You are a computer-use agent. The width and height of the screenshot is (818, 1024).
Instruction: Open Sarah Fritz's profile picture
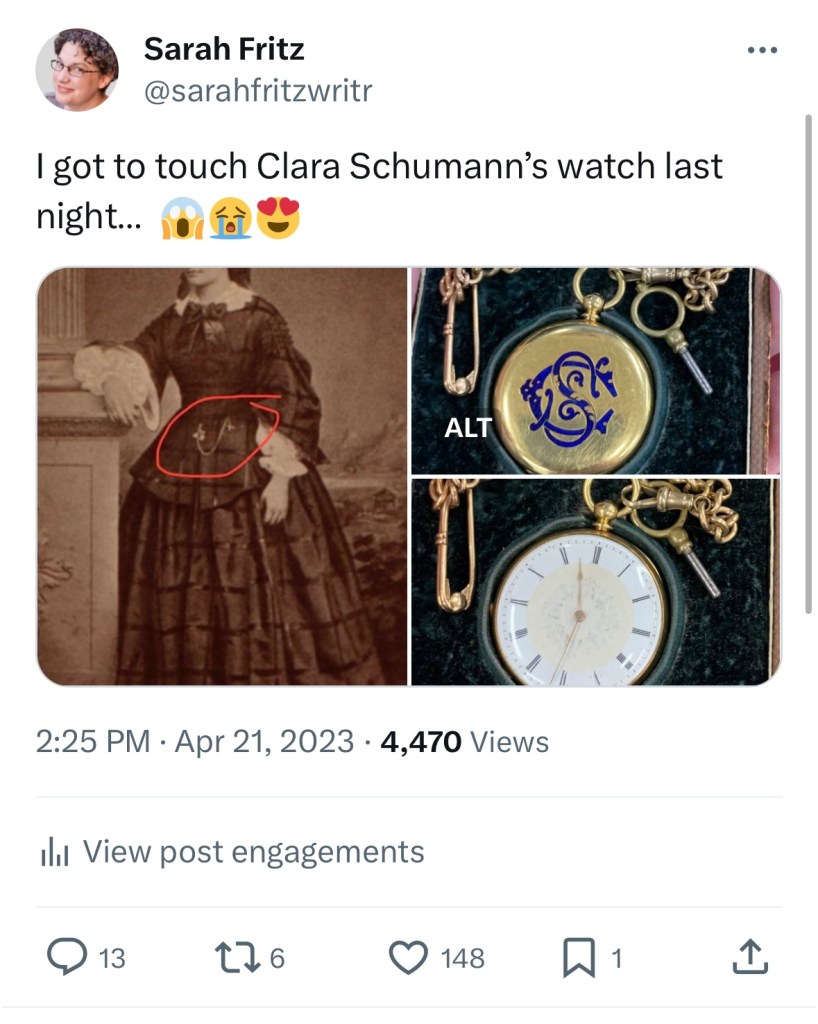pyautogui.click(x=77, y=69)
